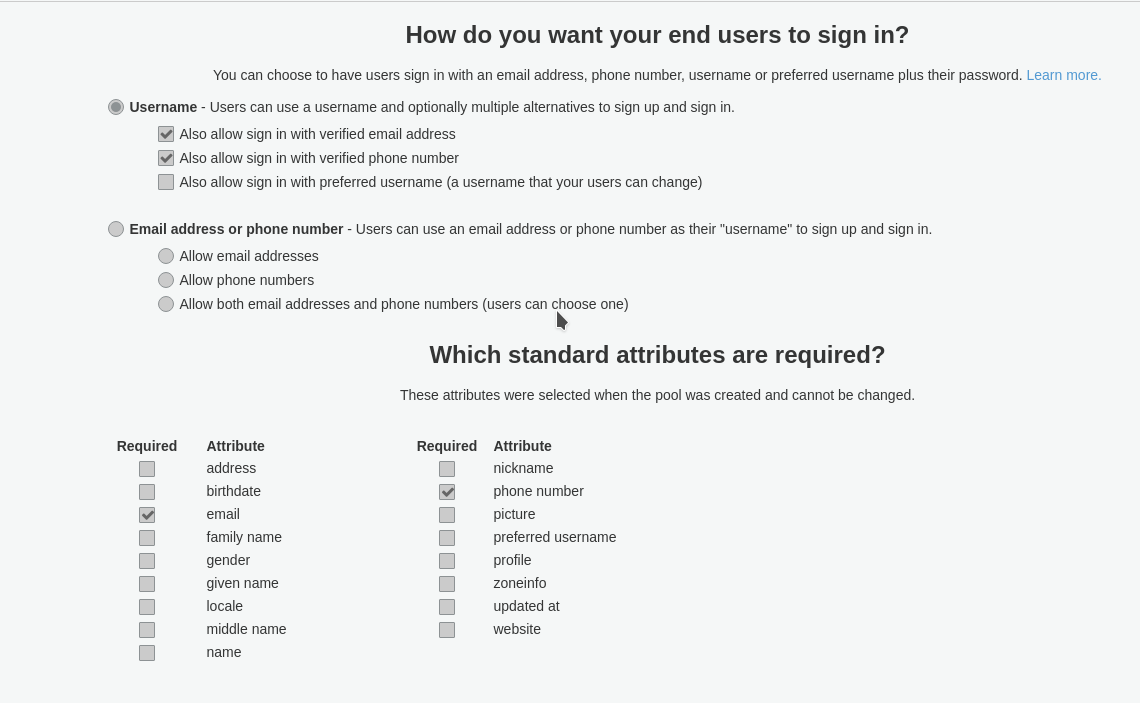The height and width of the screenshot is (703, 1140).
Task: Check the preferred username attribute checkbox
Action: (x=447, y=538)
